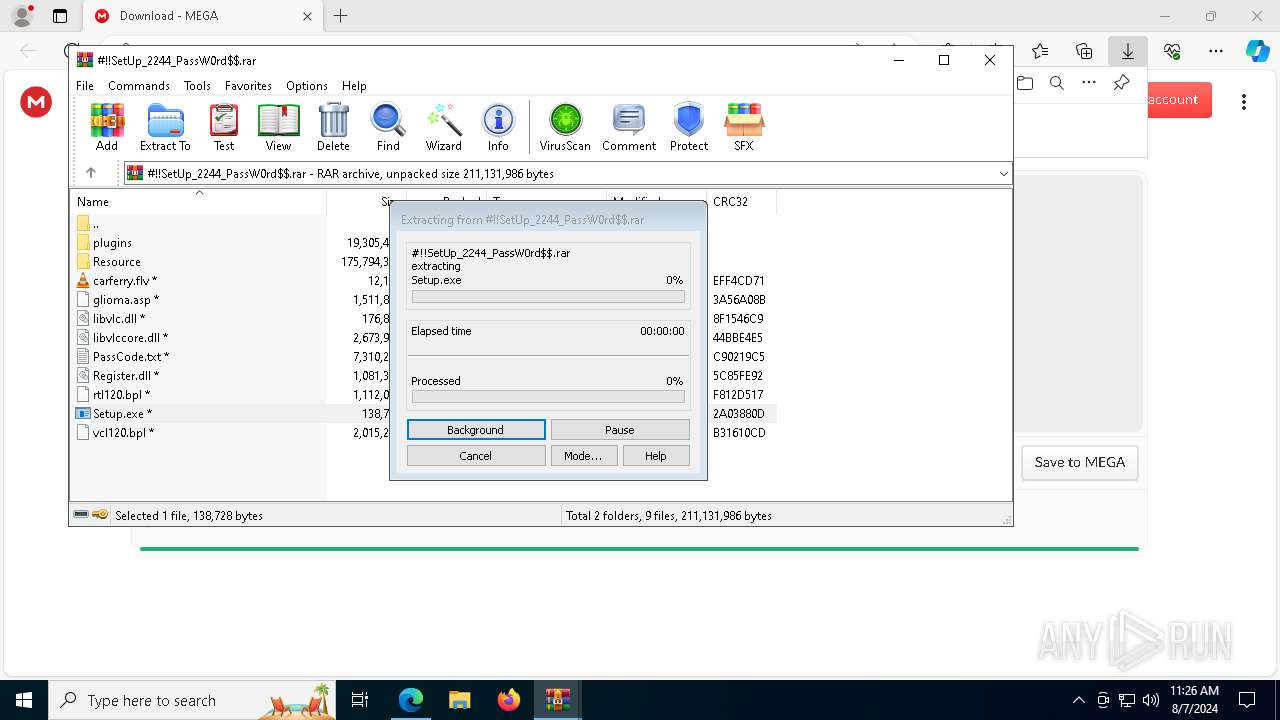Click the Mode... button
Screen dimensions: 1280x720
pos(583,456)
